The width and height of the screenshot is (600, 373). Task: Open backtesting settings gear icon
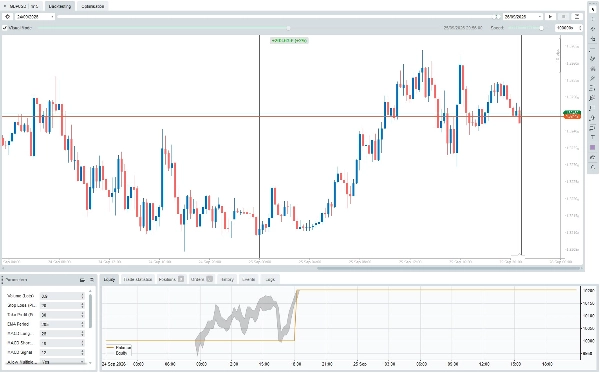7,16
